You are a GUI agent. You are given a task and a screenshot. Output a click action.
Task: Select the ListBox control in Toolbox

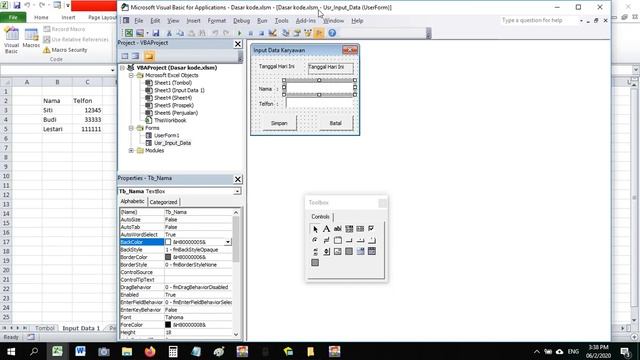(x=360, y=229)
